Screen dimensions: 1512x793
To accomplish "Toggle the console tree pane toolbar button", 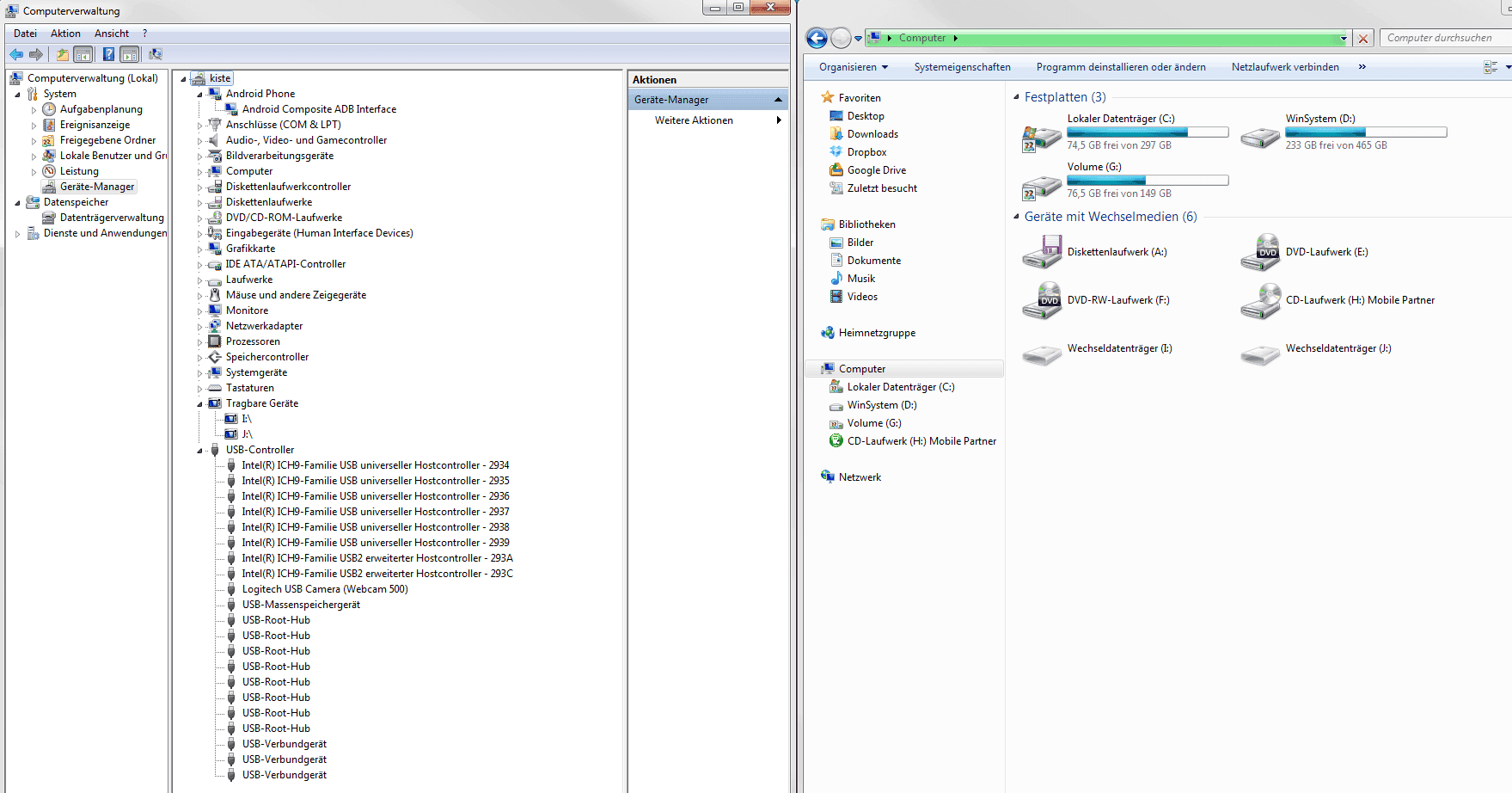I will [83, 54].
